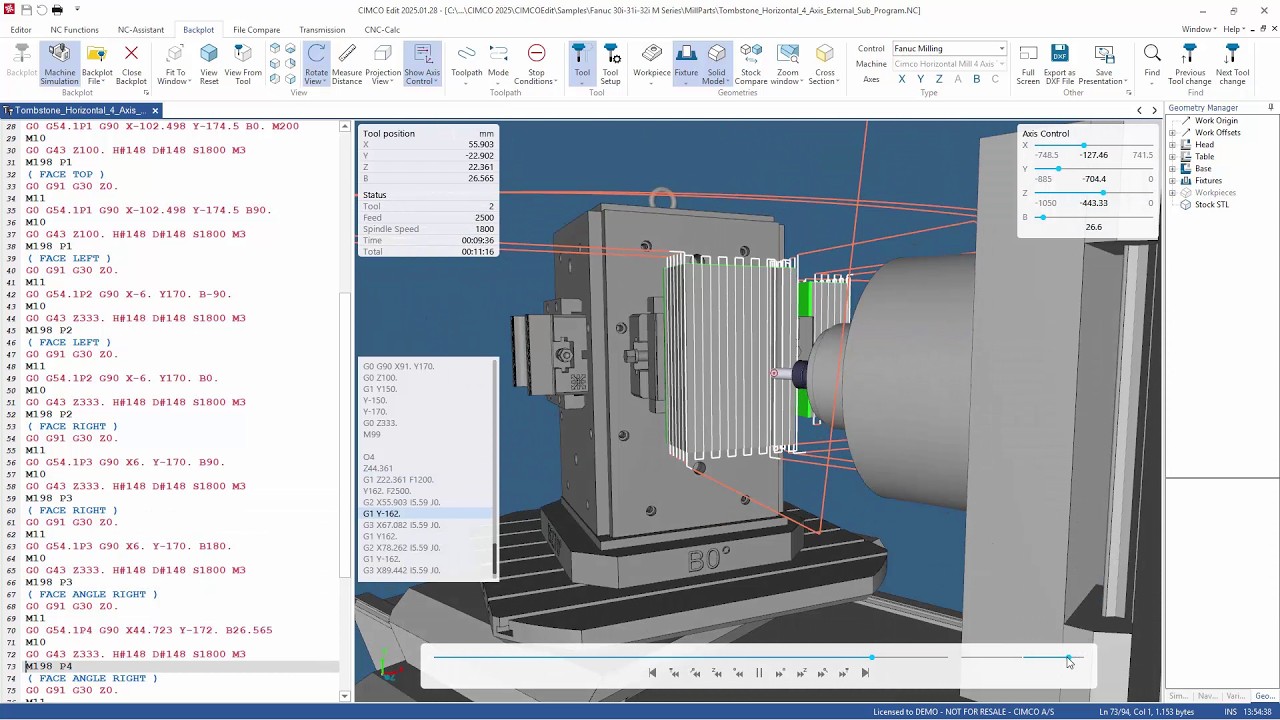The width and height of the screenshot is (1280, 720).
Task: Toggle Tool visibility in ribbon
Action: click(582, 64)
